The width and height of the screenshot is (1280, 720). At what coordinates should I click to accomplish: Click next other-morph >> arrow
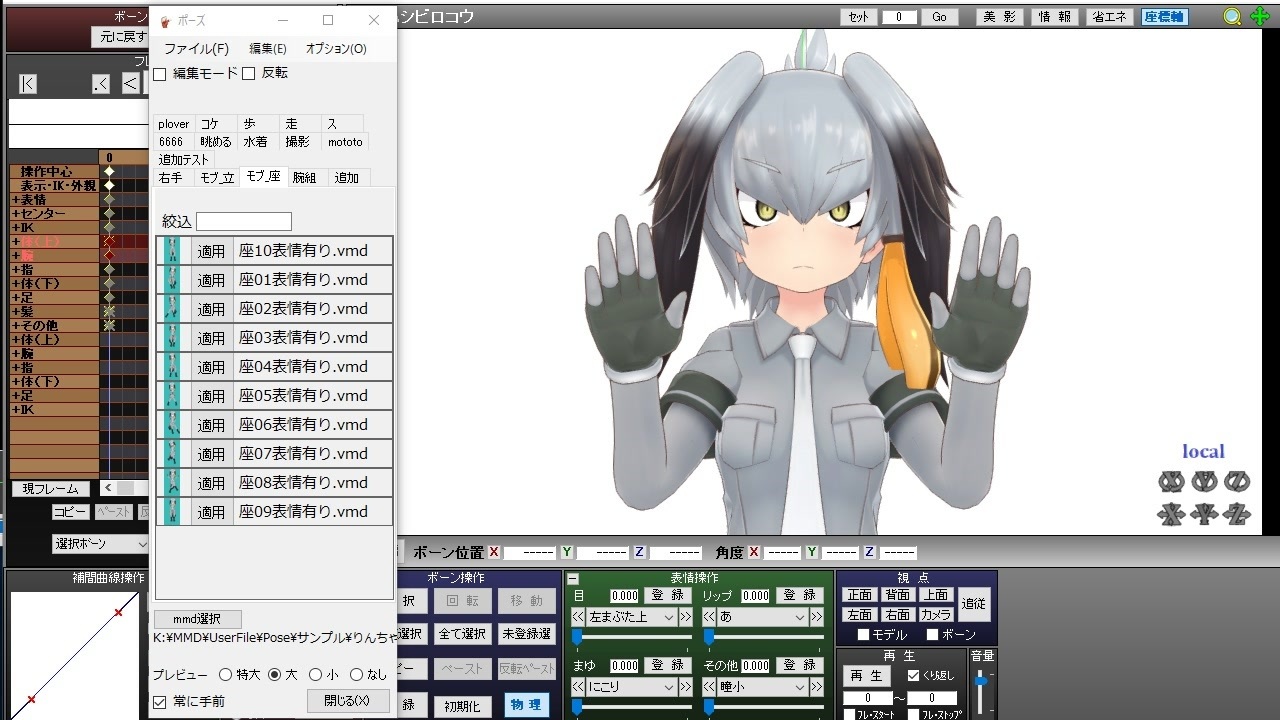(817, 687)
